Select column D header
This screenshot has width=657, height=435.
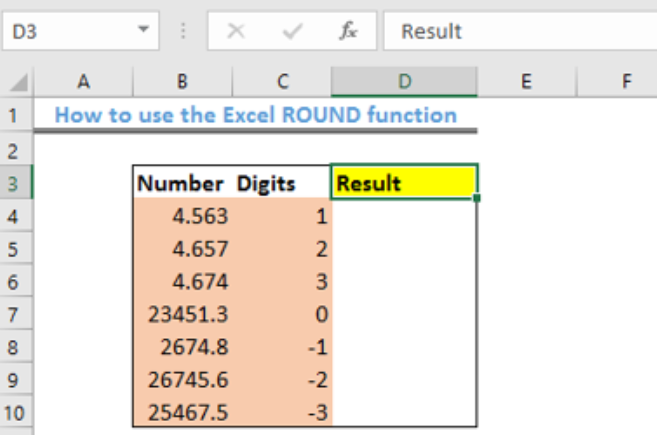click(x=404, y=81)
